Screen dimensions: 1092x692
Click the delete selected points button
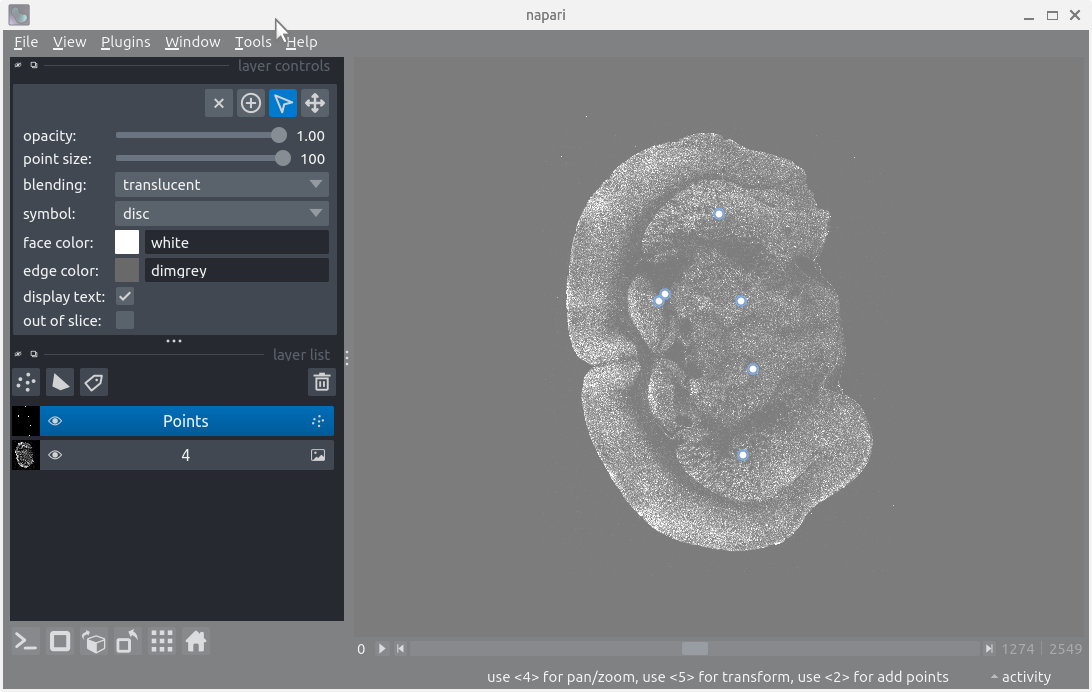219,103
